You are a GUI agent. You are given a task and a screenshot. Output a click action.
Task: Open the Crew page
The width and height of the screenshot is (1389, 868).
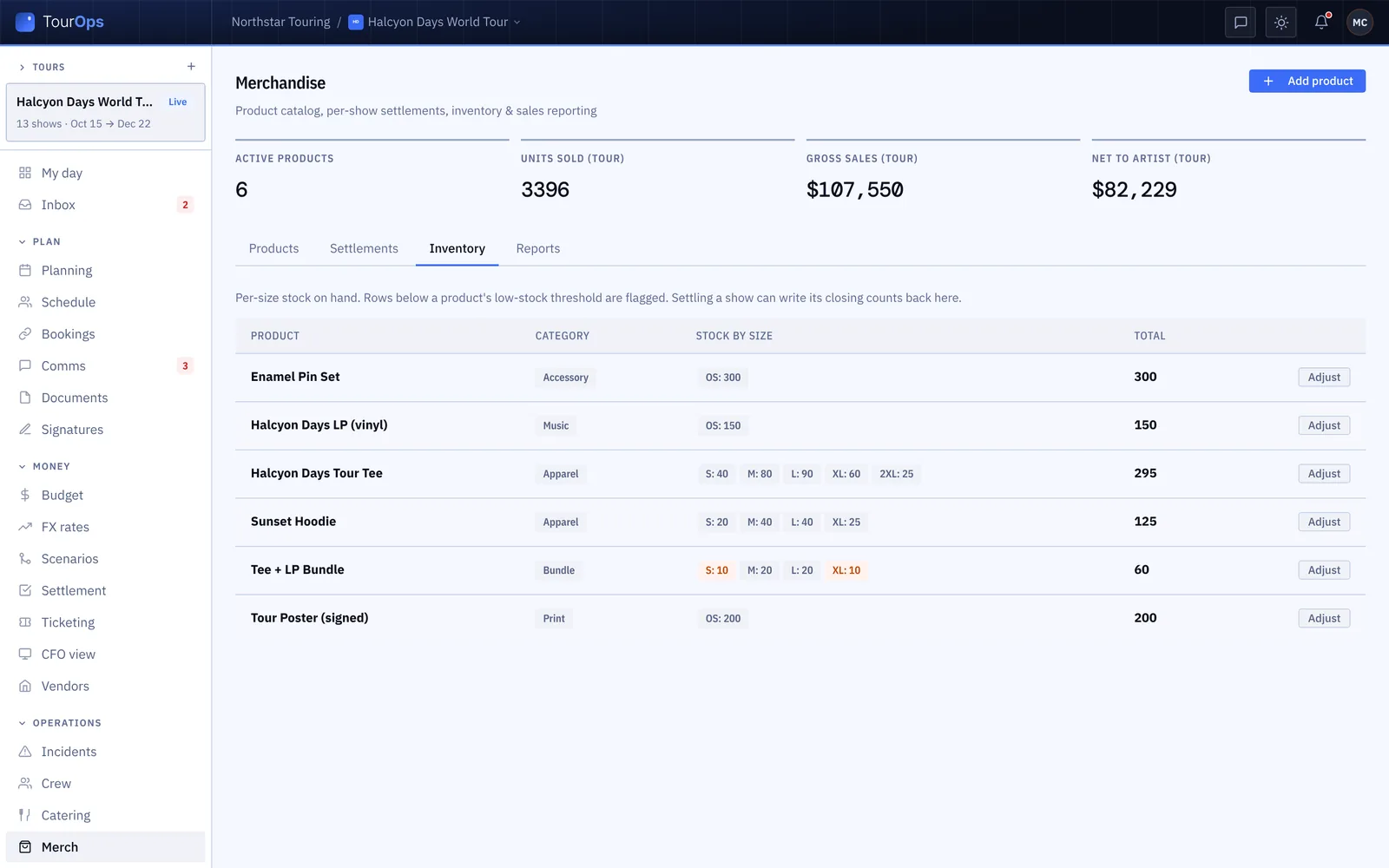click(x=105, y=784)
